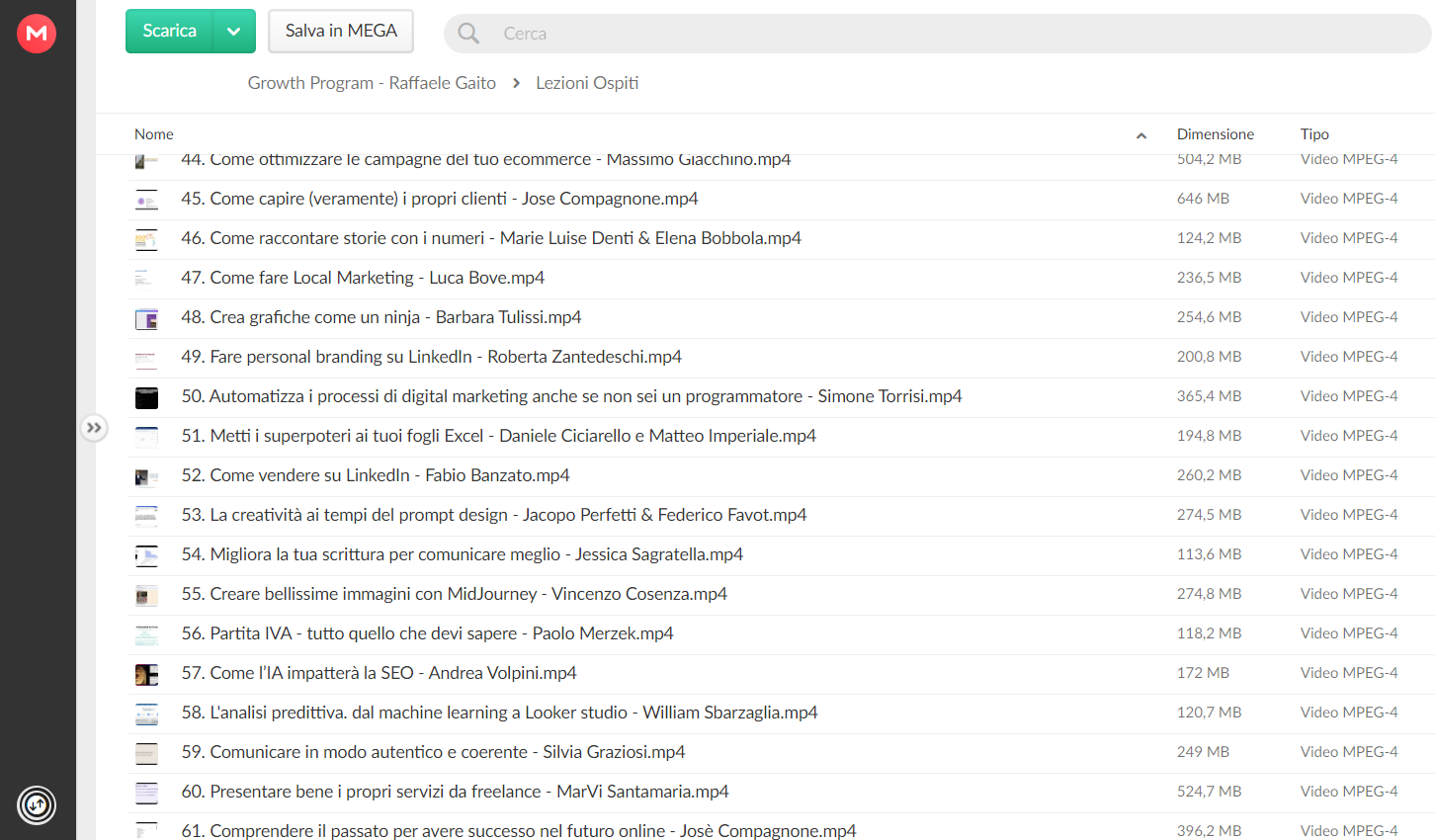Click Video MPEG-4 type in file 56 row
This screenshot has height=840, width=1435.
[1349, 633]
